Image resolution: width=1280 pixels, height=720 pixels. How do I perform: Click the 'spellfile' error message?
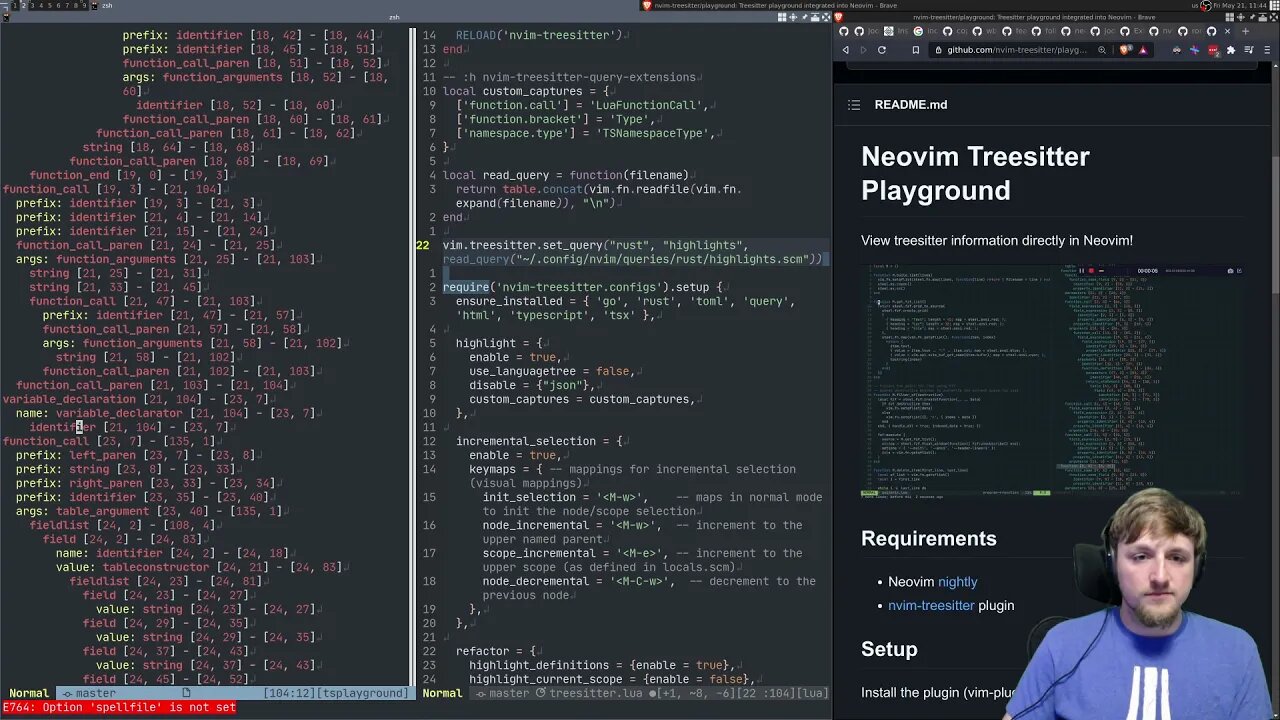[x=119, y=707]
